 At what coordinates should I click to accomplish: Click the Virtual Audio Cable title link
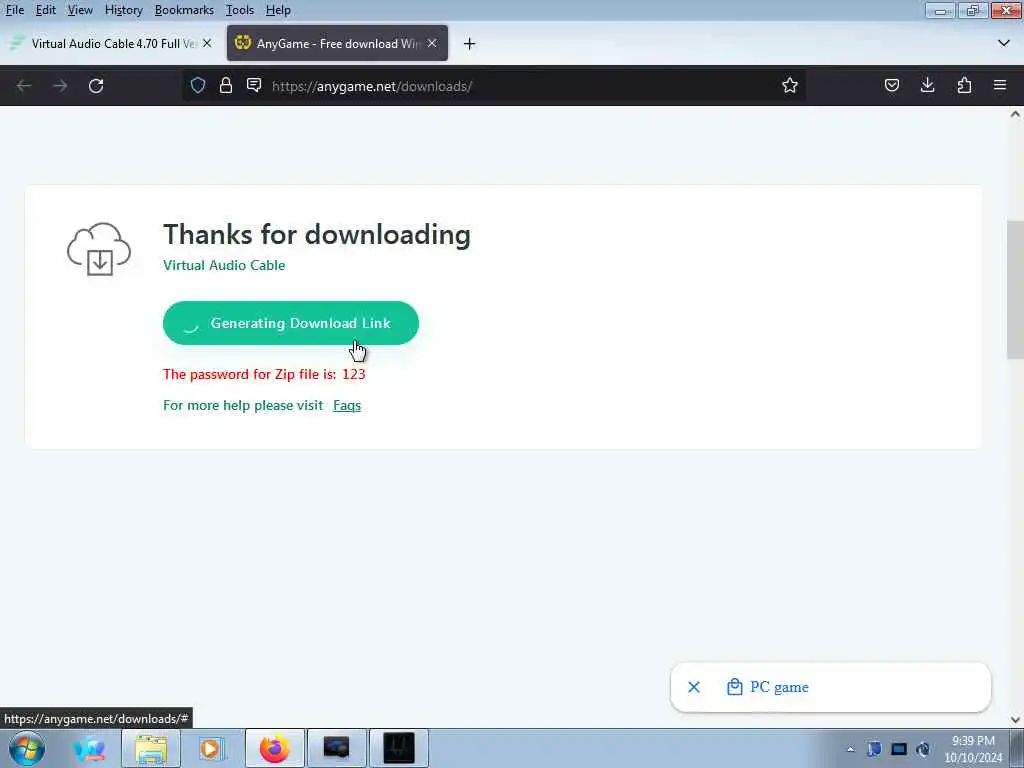[x=224, y=265]
